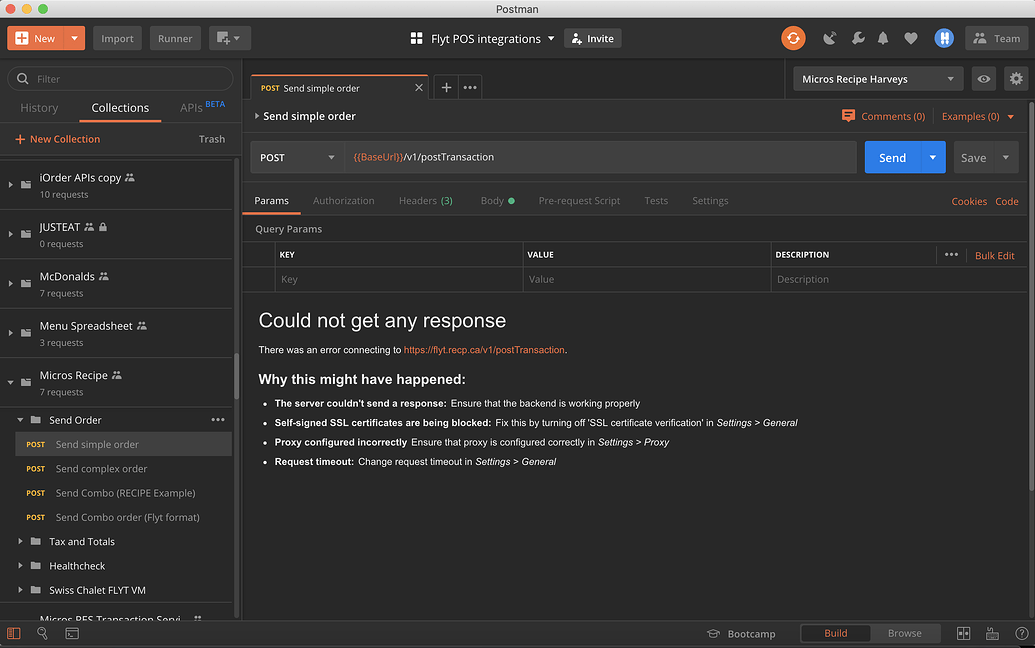Click the Bulk Edit link
The image size is (1035, 648).
pos(994,255)
